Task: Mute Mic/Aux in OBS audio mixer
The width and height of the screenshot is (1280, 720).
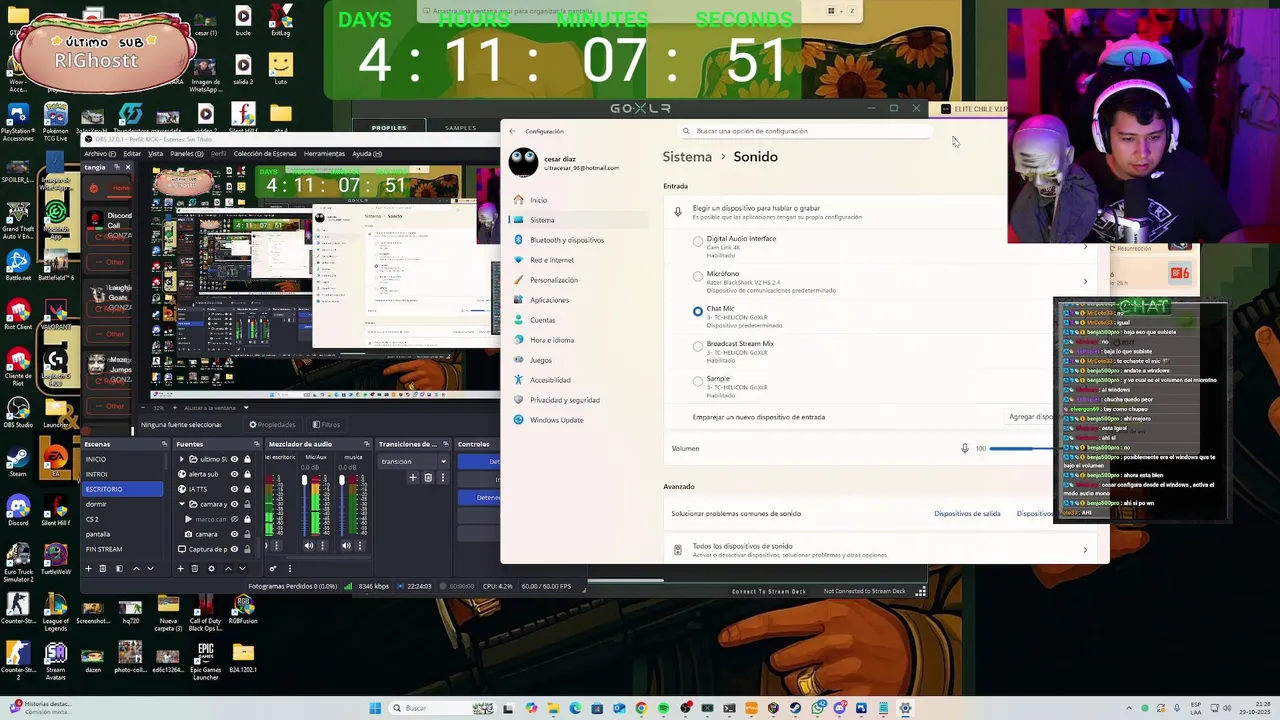Action: click(309, 545)
